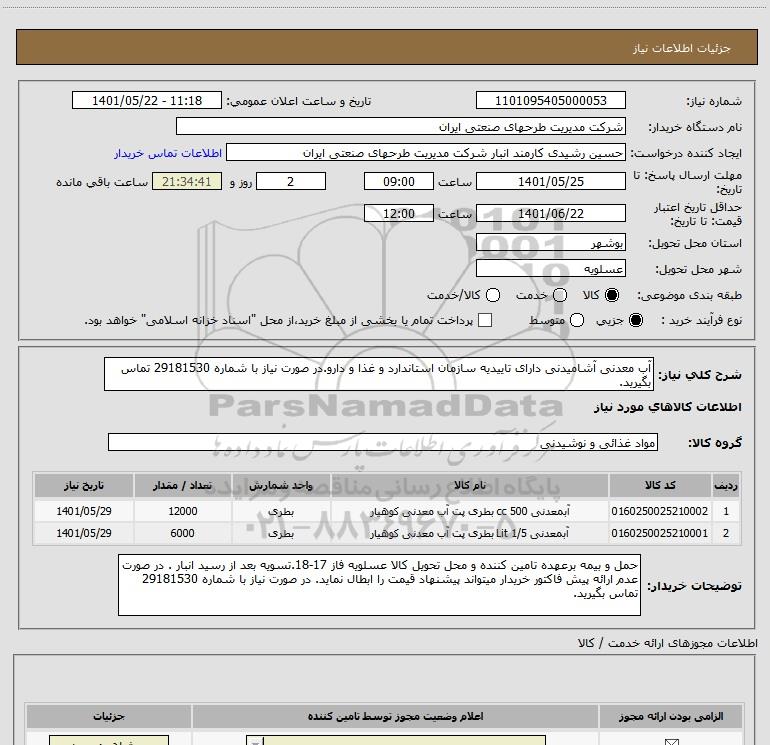Click the remaining days field showing 2
The height and width of the screenshot is (745, 770).
click(x=291, y=181)
